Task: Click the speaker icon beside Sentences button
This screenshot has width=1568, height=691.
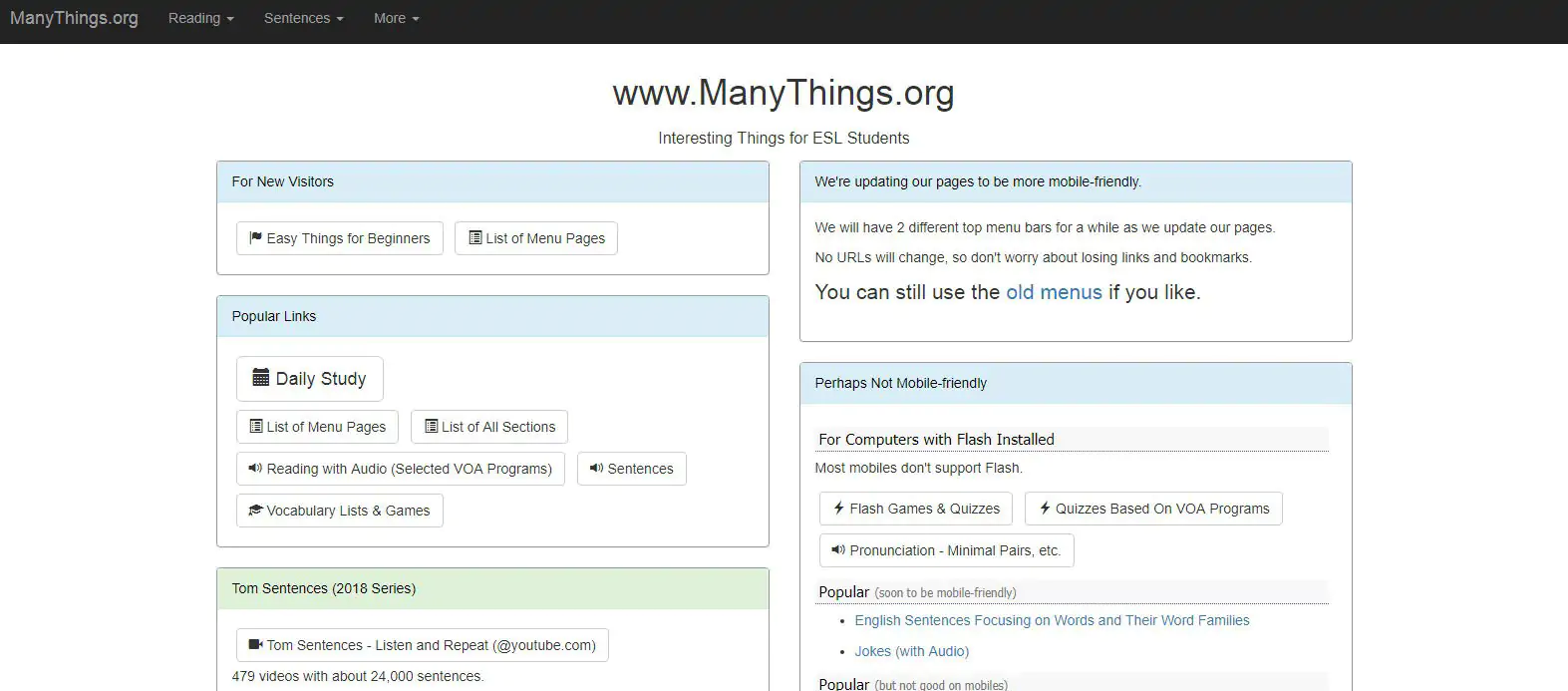Action: [596, 469]
